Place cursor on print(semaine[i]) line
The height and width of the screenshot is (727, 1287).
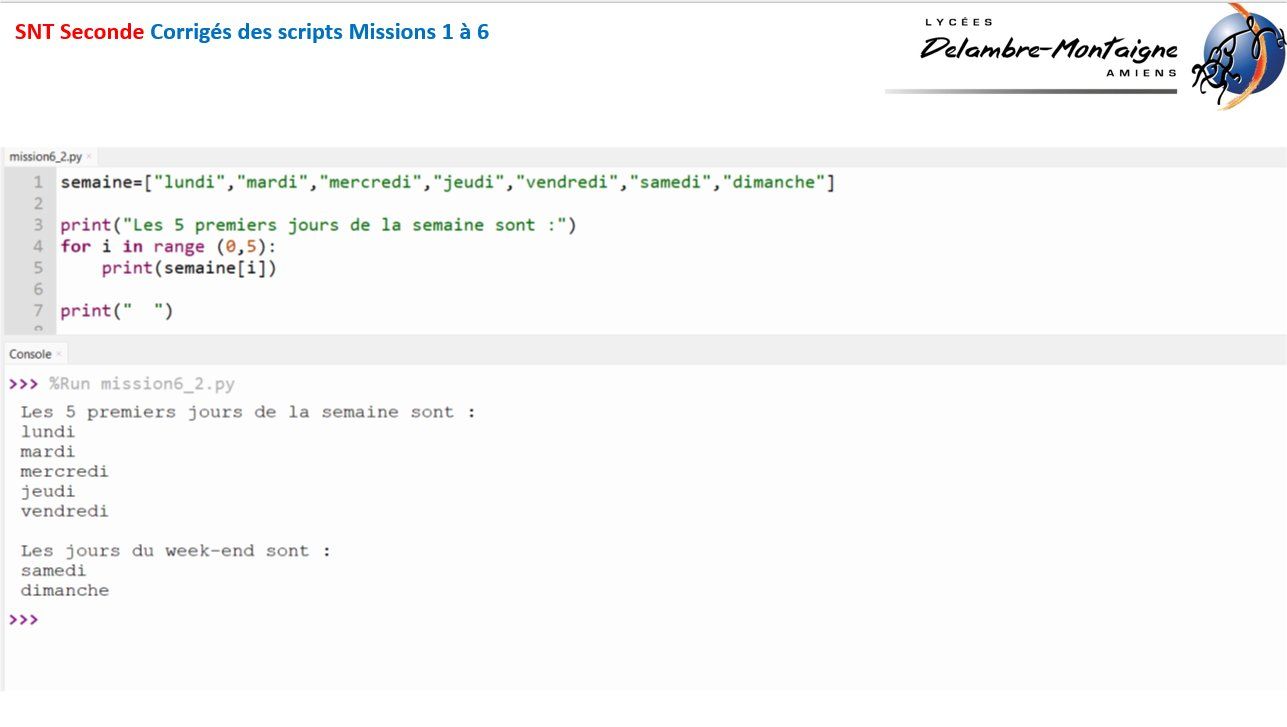(188, 268)
